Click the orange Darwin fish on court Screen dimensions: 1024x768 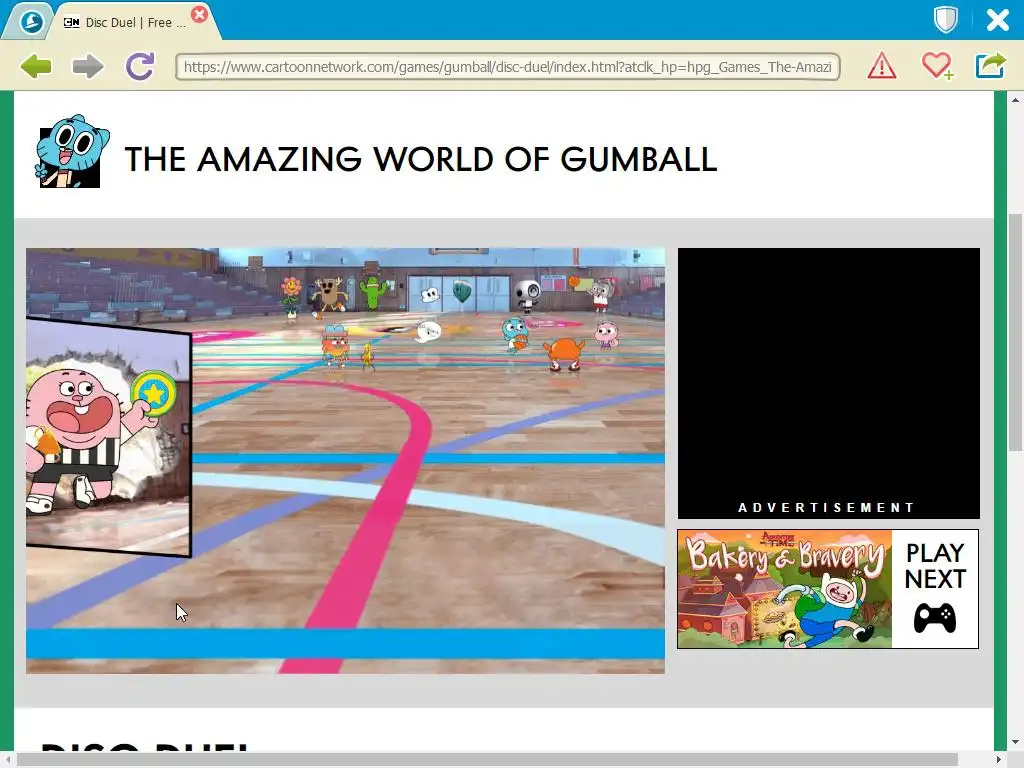click(565, 353)
